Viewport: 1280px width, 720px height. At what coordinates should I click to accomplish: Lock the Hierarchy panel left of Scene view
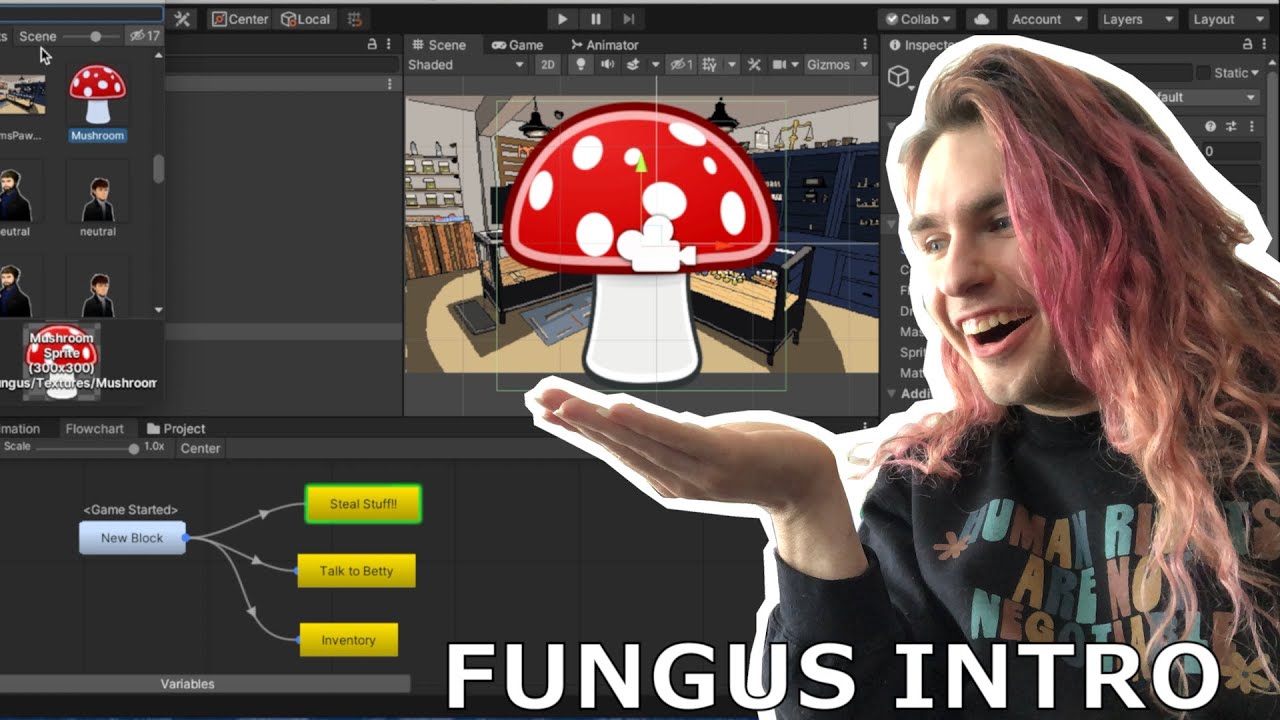[372, 44]
